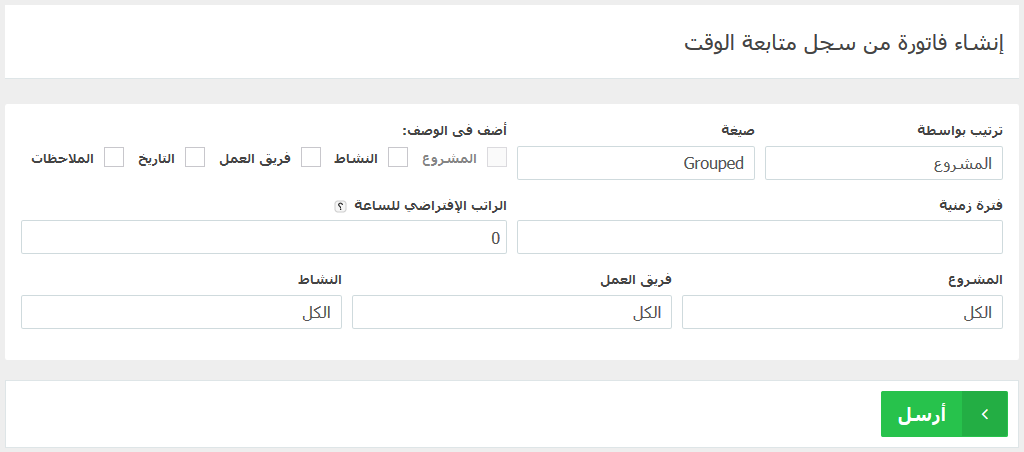Open the صيغة dropdown showing Grouped

(636, 163)
